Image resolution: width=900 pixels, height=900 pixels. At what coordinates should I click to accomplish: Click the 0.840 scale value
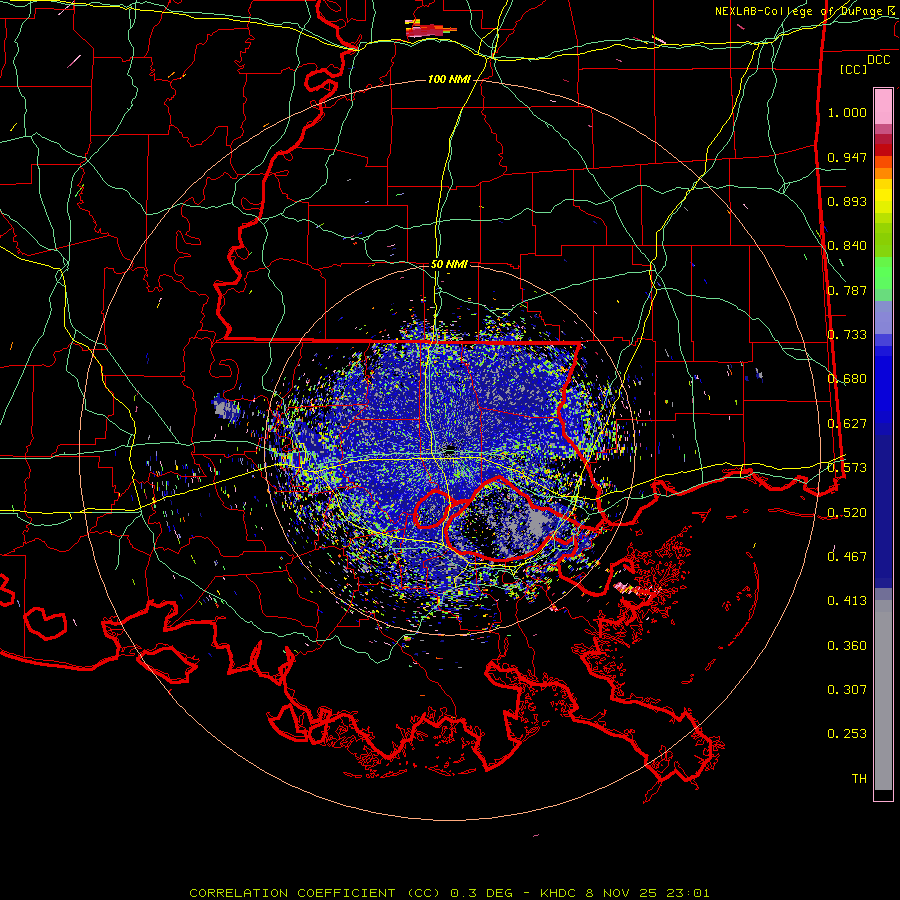point(847,246)
